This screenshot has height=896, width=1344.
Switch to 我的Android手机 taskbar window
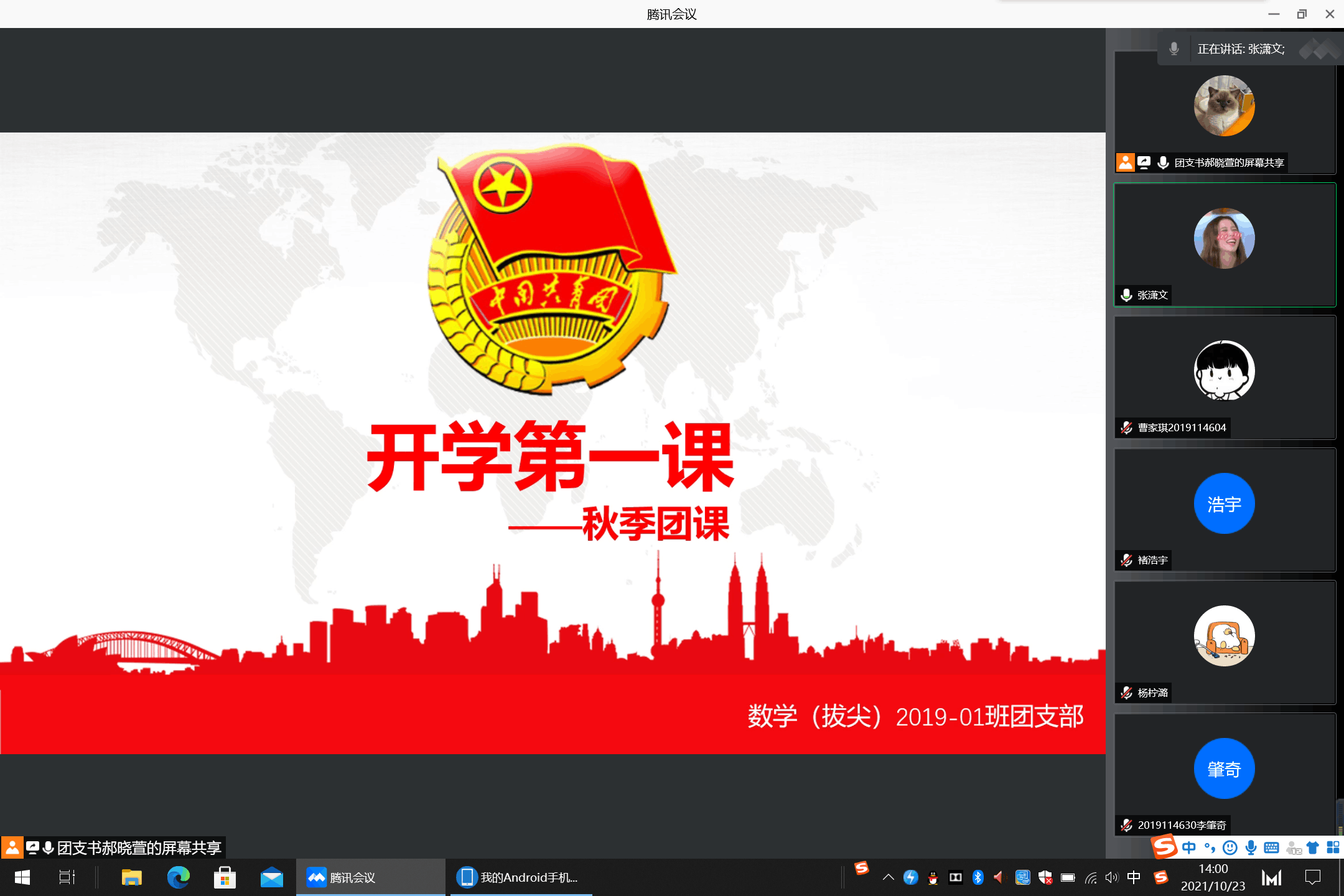pos(520,877)
